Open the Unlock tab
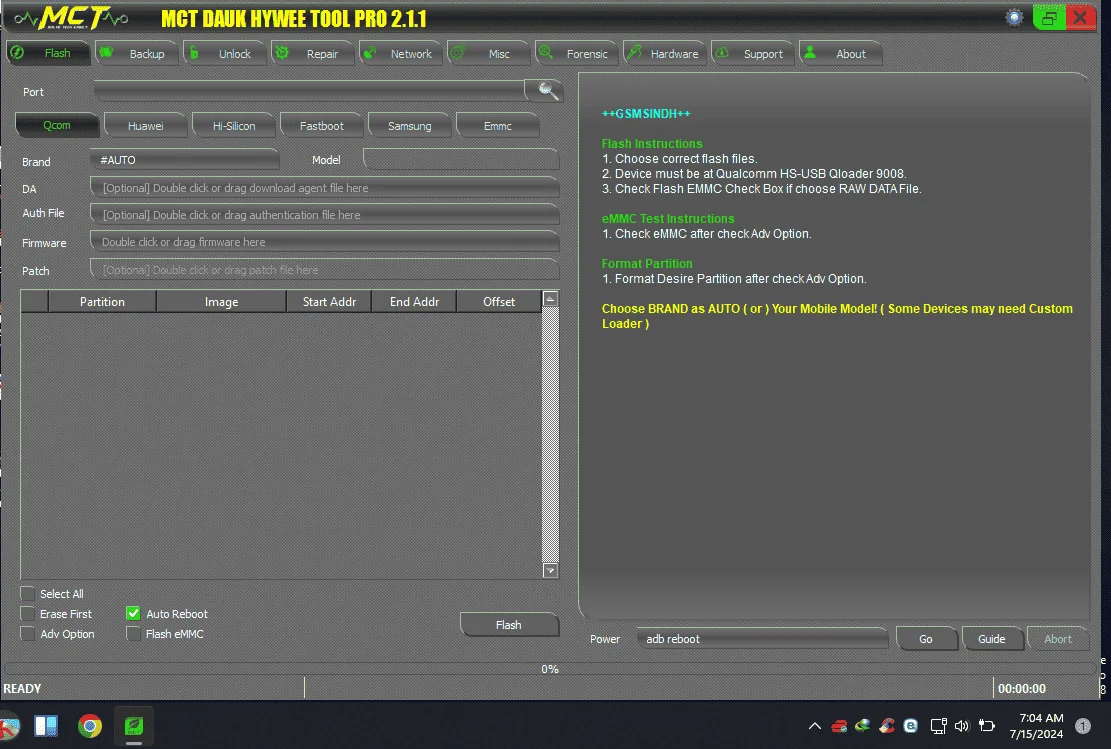1111x749 pixels. (x=224, y=54)
